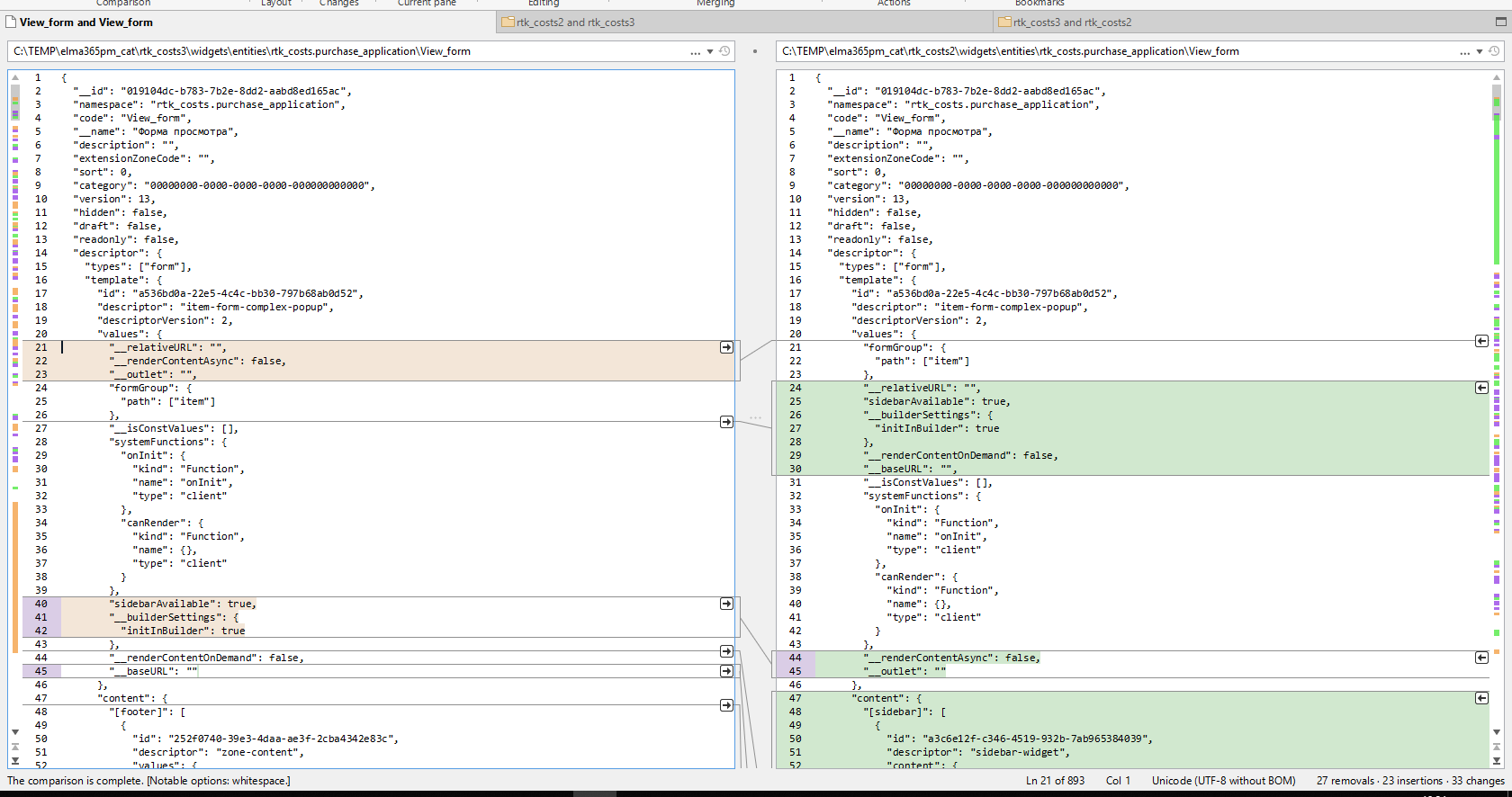Image resolution: width=1512 pixels, height=797 pixels.
Task: Click left line "descriptor": "zone-content"
Action: (218, 752)
